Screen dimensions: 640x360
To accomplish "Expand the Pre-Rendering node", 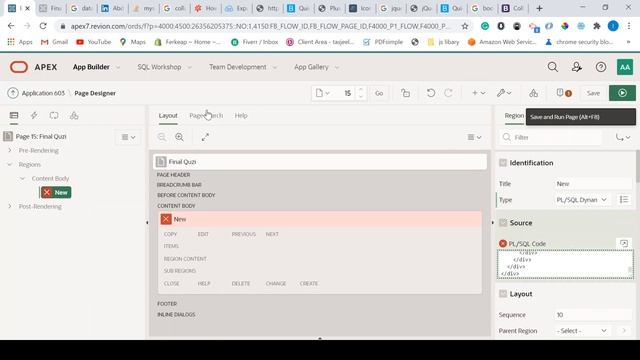I will point(10,150).
